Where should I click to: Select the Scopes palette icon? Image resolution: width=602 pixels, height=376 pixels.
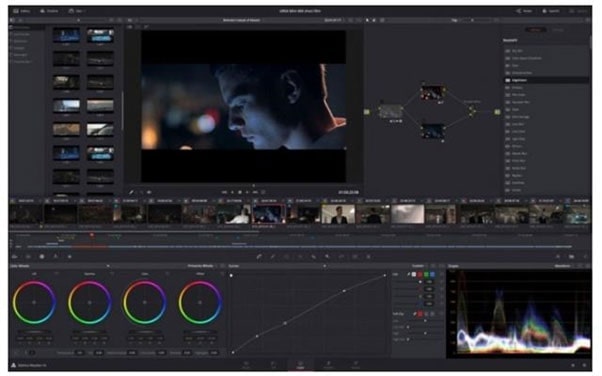coord(572,256)
